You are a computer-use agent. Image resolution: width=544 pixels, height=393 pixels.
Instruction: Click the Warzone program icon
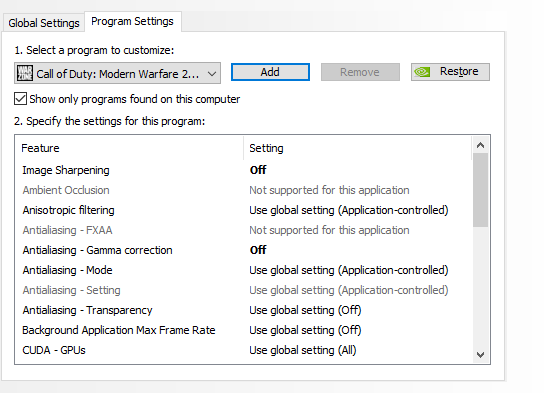pyautogui.click(x=25, y=73)
